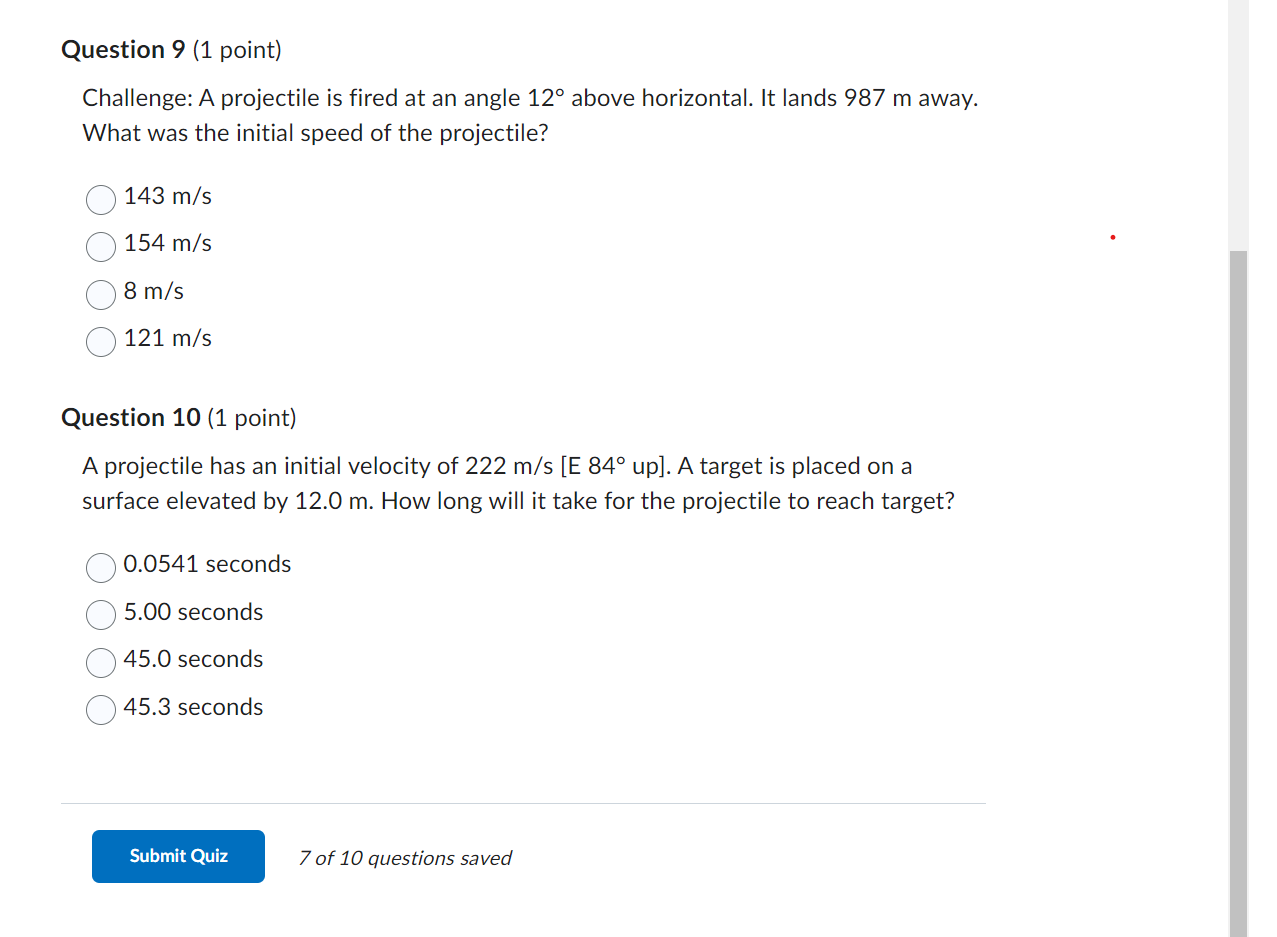
Task: Select the 45.0 seconds answer option
Action: click(x=100, y=663)
